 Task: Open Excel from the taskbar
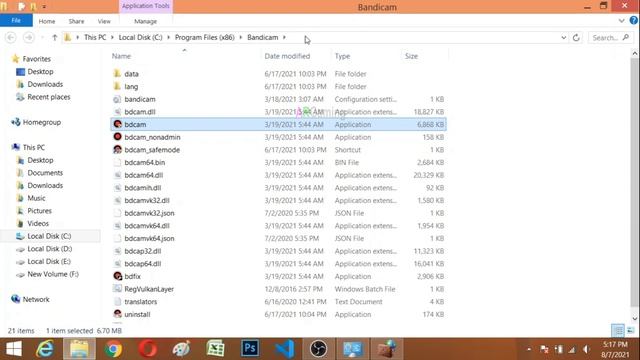tap(216, 349)
